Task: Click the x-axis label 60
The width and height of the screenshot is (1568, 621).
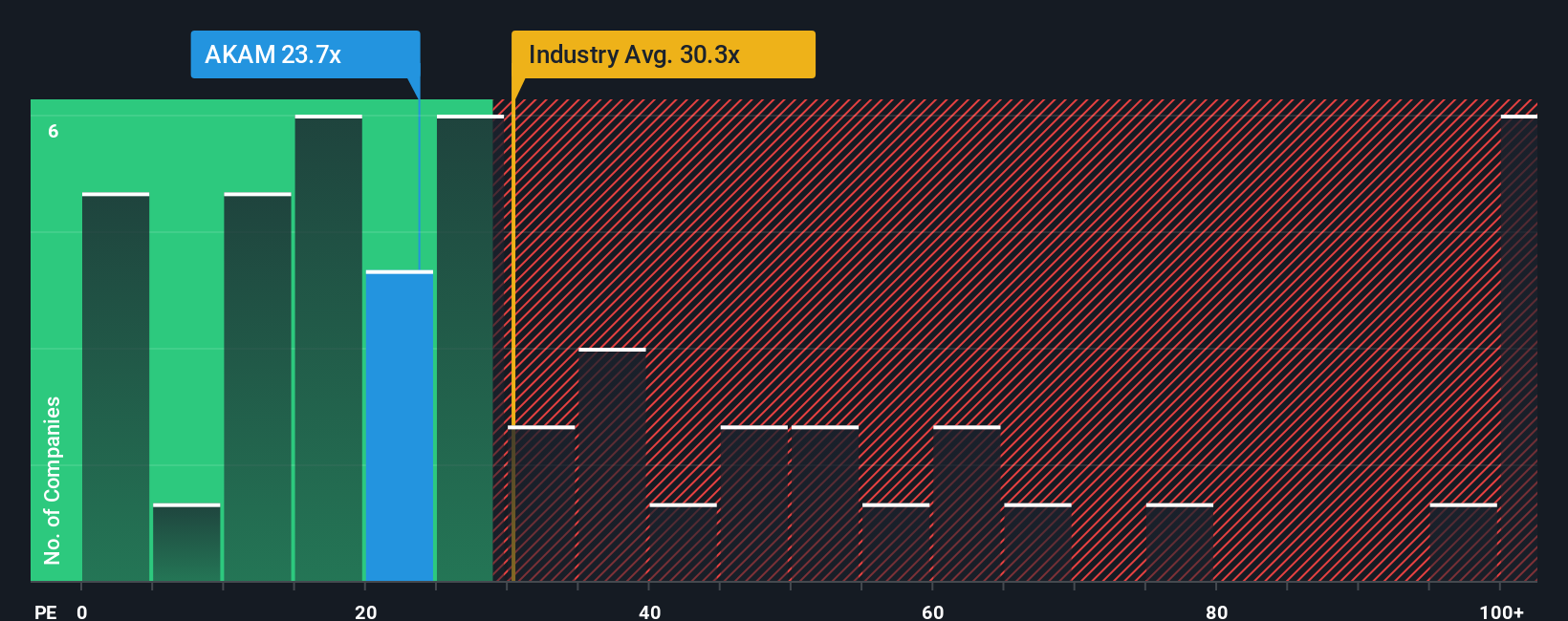Action: coord(933,611)
